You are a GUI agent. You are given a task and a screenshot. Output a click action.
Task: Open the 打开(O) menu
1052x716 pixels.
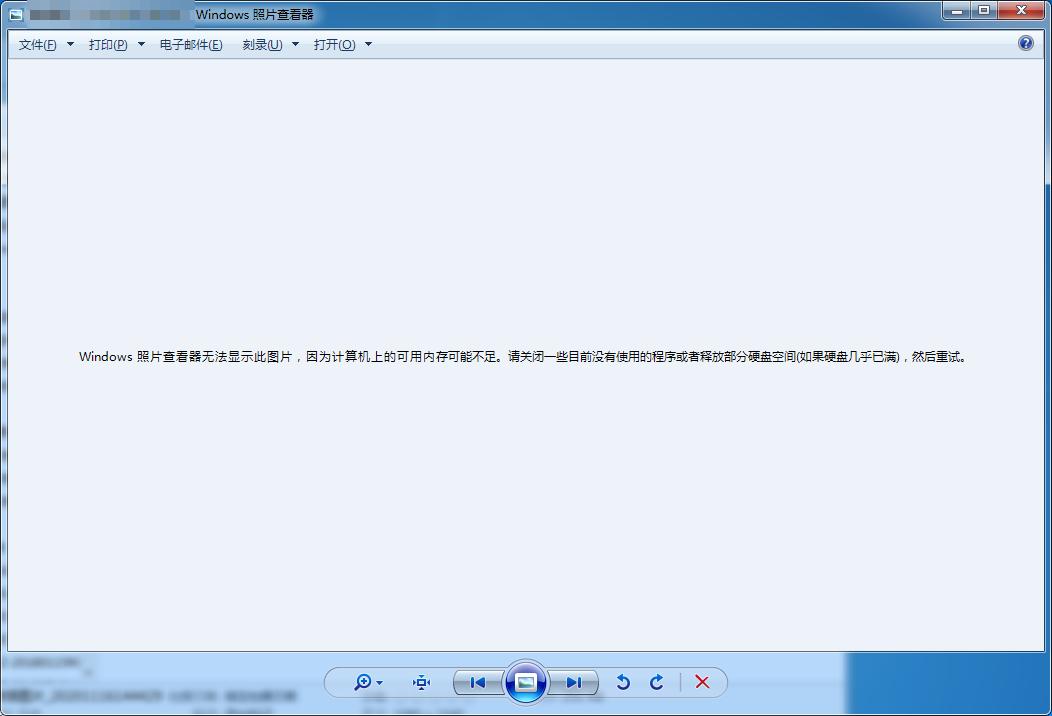click(x=335, y=44)
